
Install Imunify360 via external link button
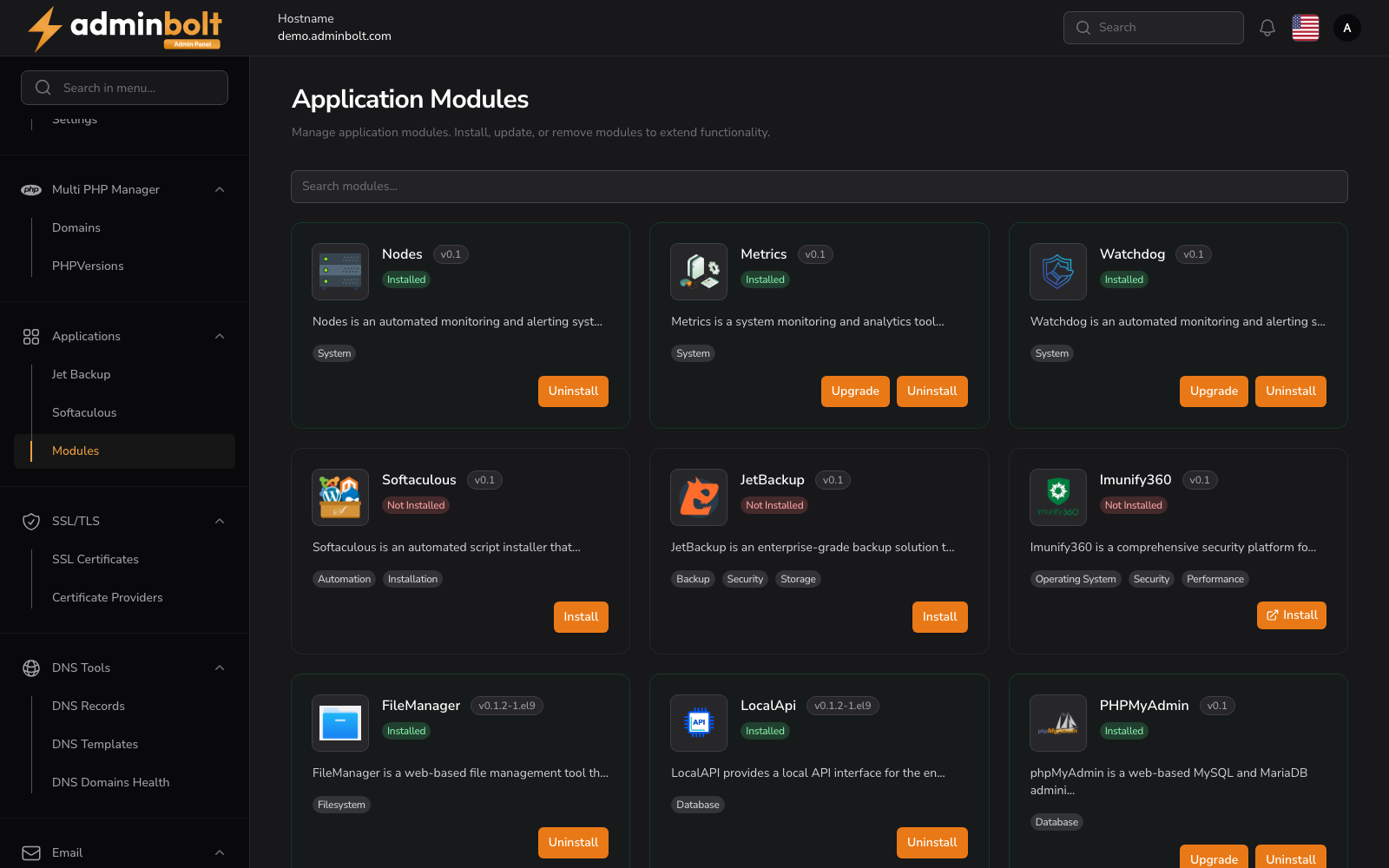(1291, 615)
